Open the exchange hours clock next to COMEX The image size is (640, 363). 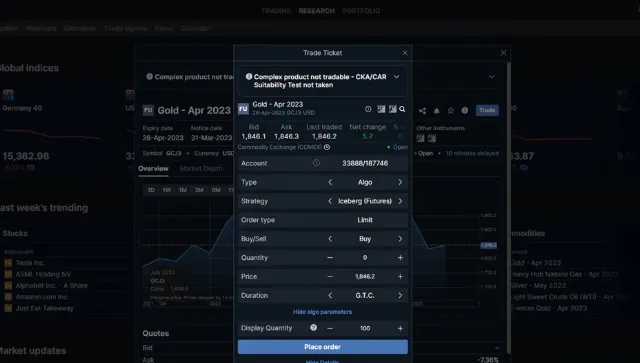327,147
